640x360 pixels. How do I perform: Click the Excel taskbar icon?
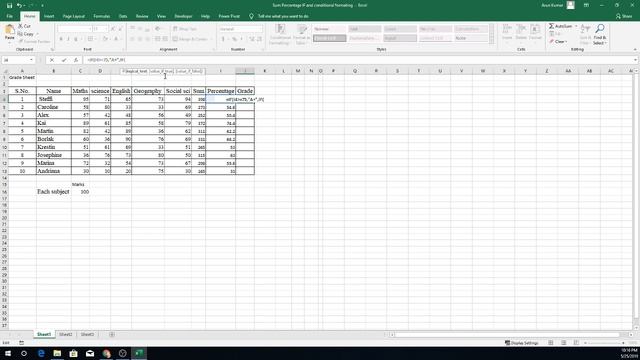point(139,353)
